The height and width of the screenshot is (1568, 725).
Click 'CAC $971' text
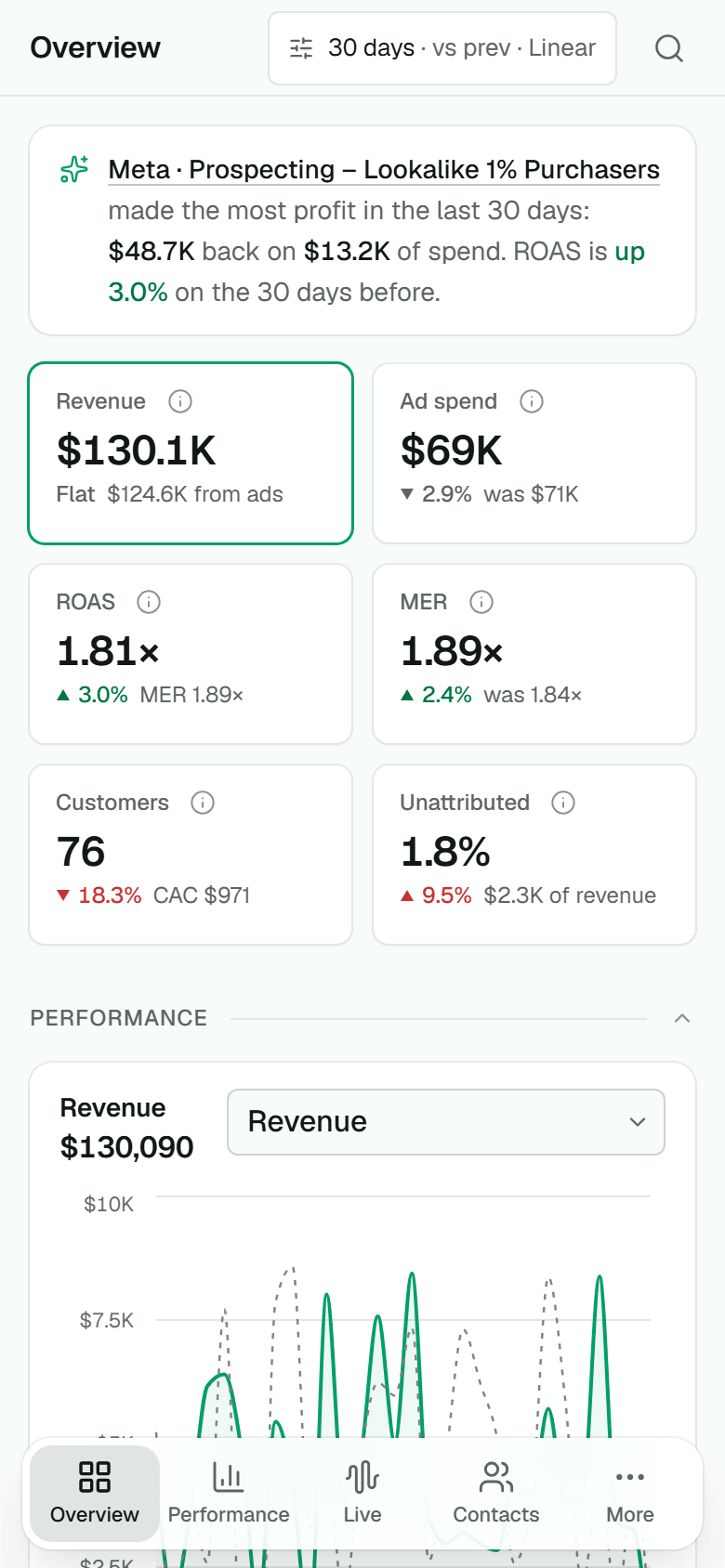tap(202, 895)
